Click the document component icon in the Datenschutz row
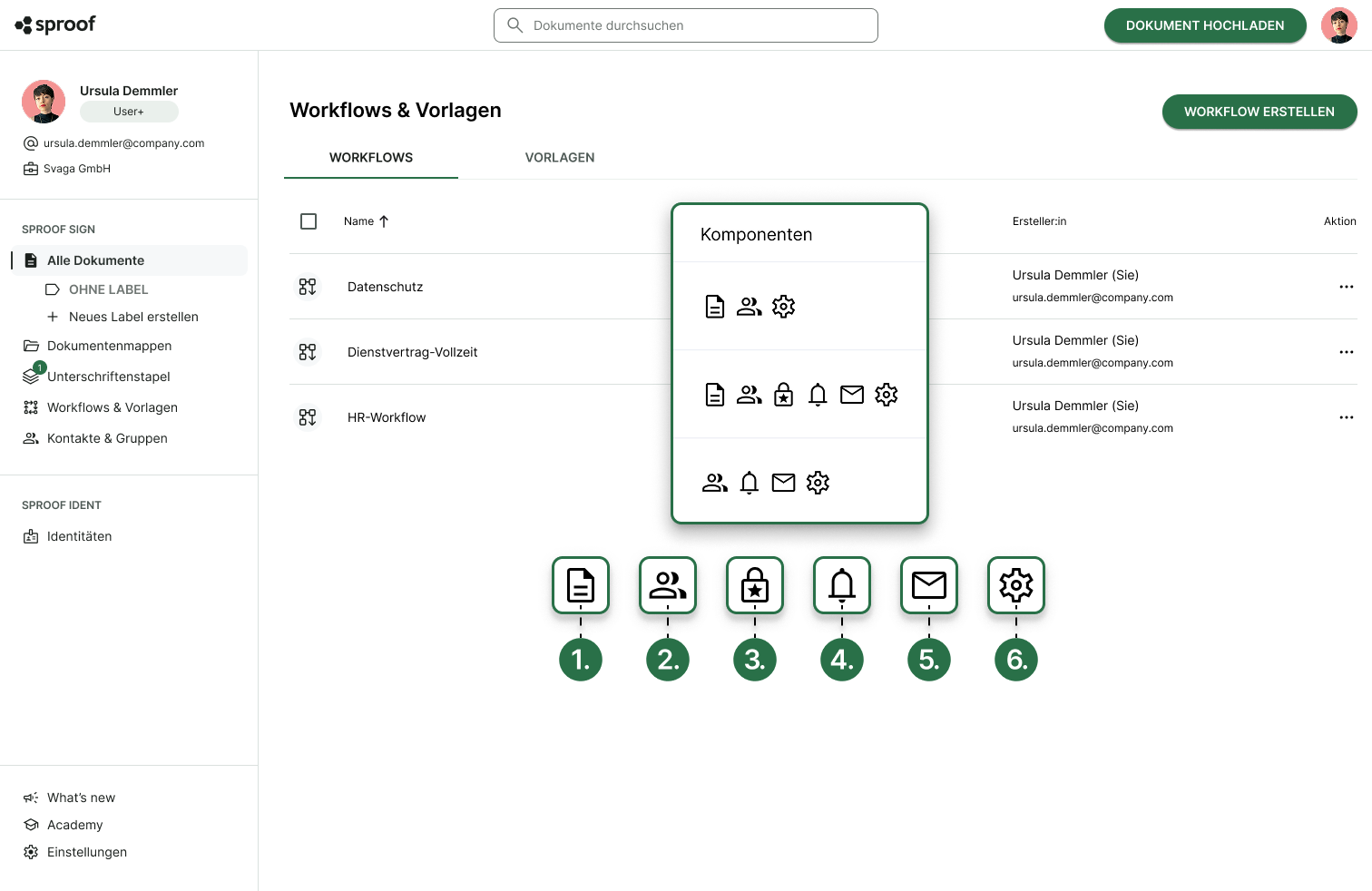The width and height of the screenshot is (1372, 891). pos(715,307)
